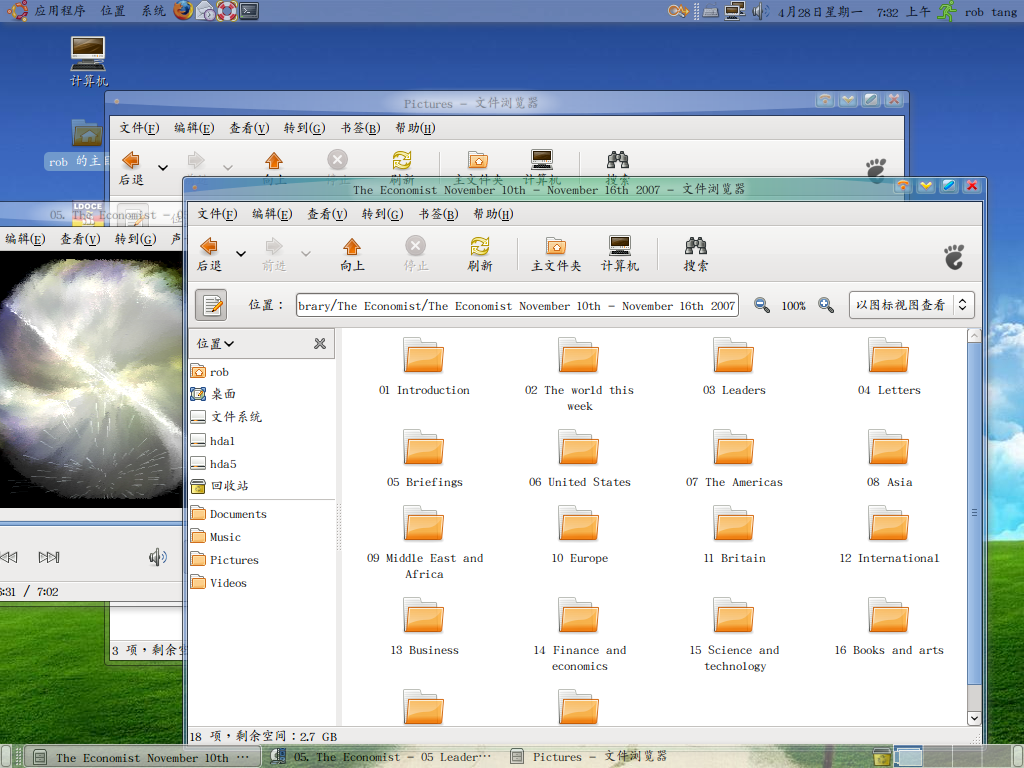This screenshot has height=768, width=1024.
Task: Select the 12 International folder
Action: pyautogui.click(x=889, y=535)
